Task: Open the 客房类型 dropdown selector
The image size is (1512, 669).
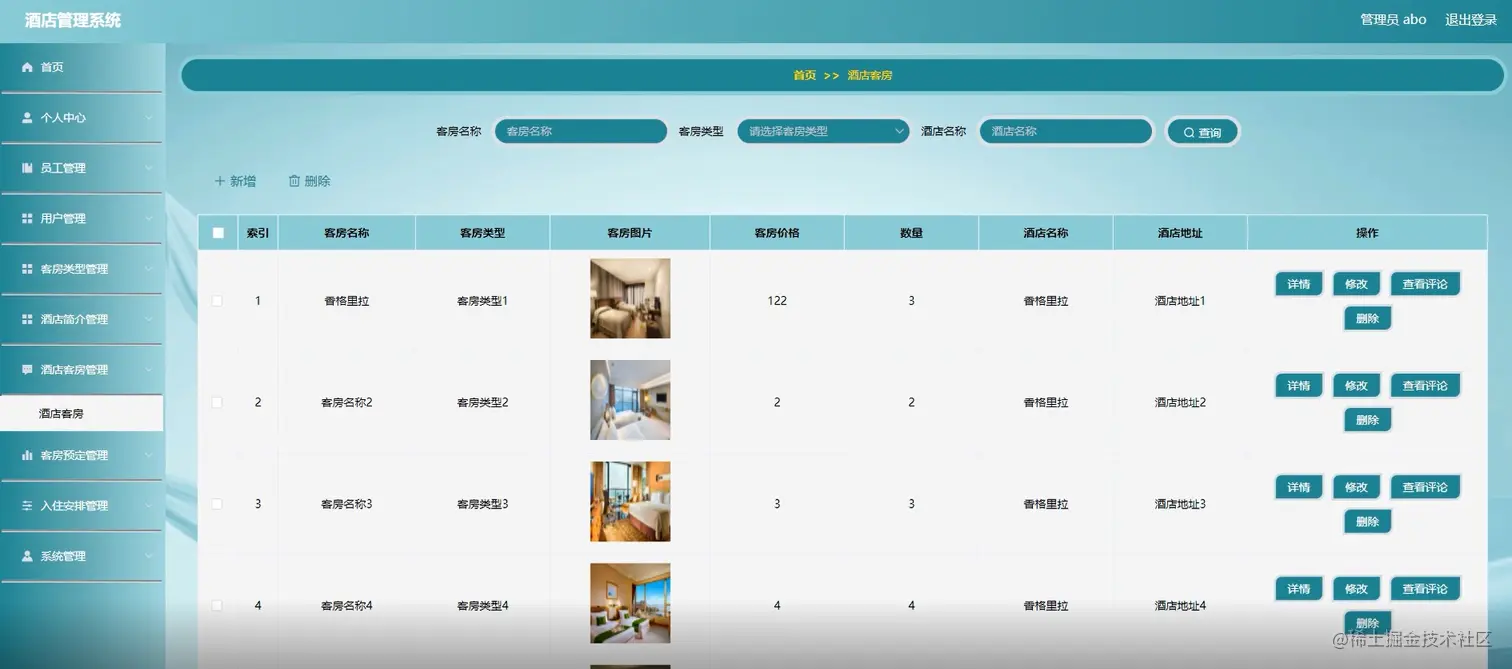Action: pyautogui.click(x=823, y=131)
